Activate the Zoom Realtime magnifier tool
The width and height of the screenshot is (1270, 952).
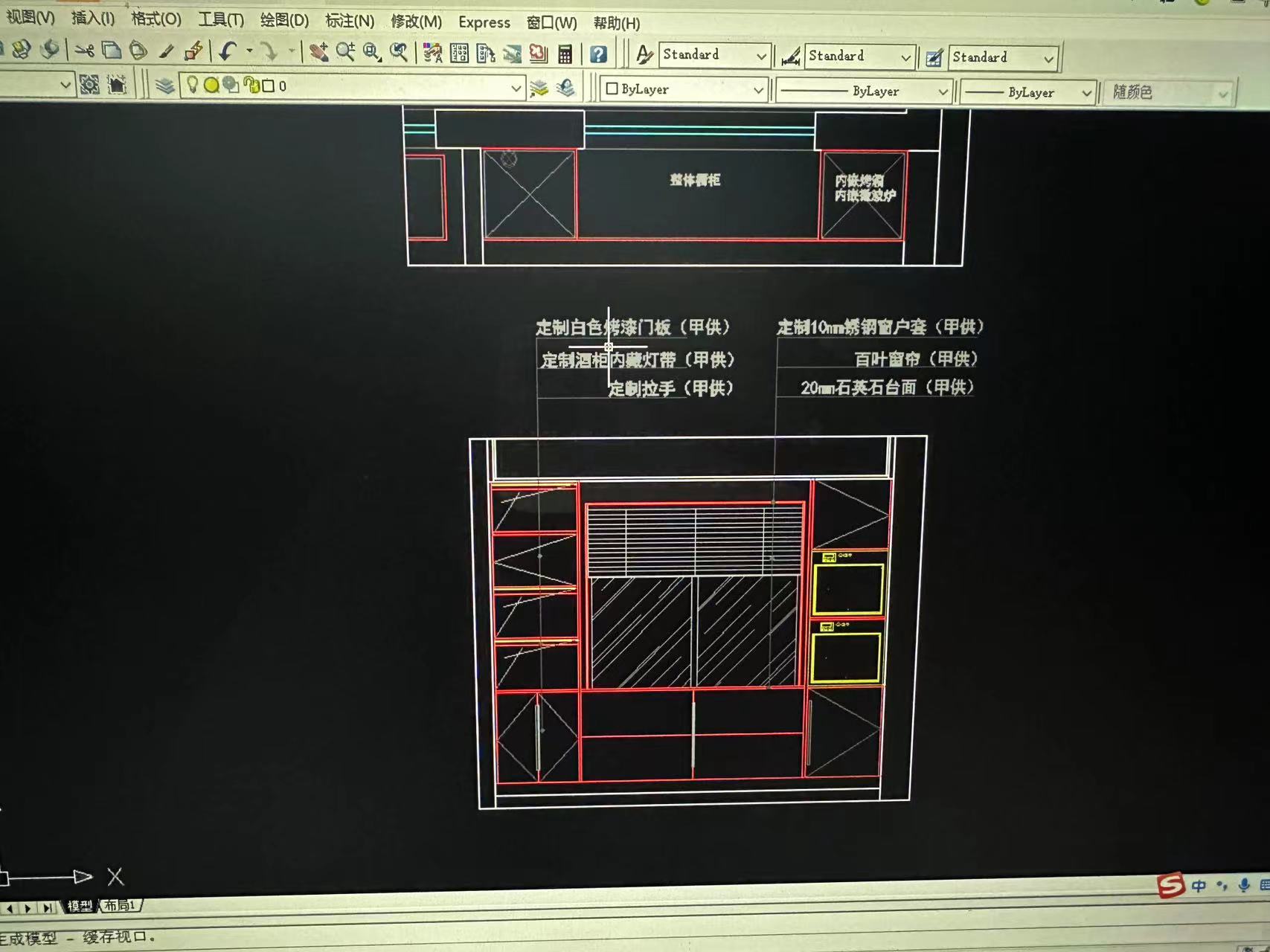[x=344, y=51]
